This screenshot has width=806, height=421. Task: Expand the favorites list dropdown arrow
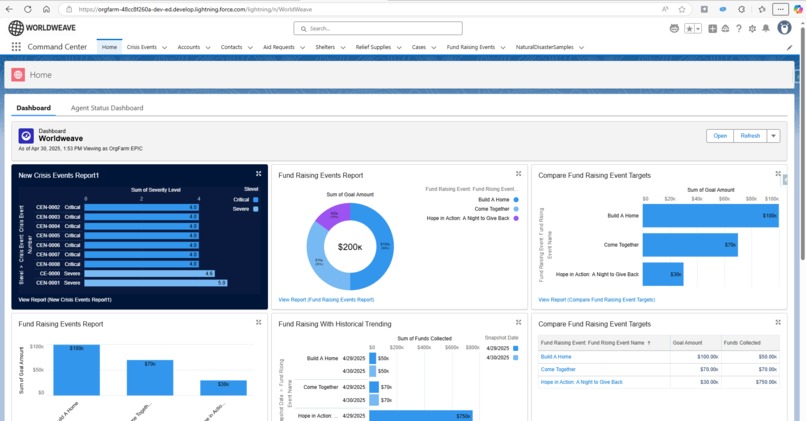tap(698, 29)
